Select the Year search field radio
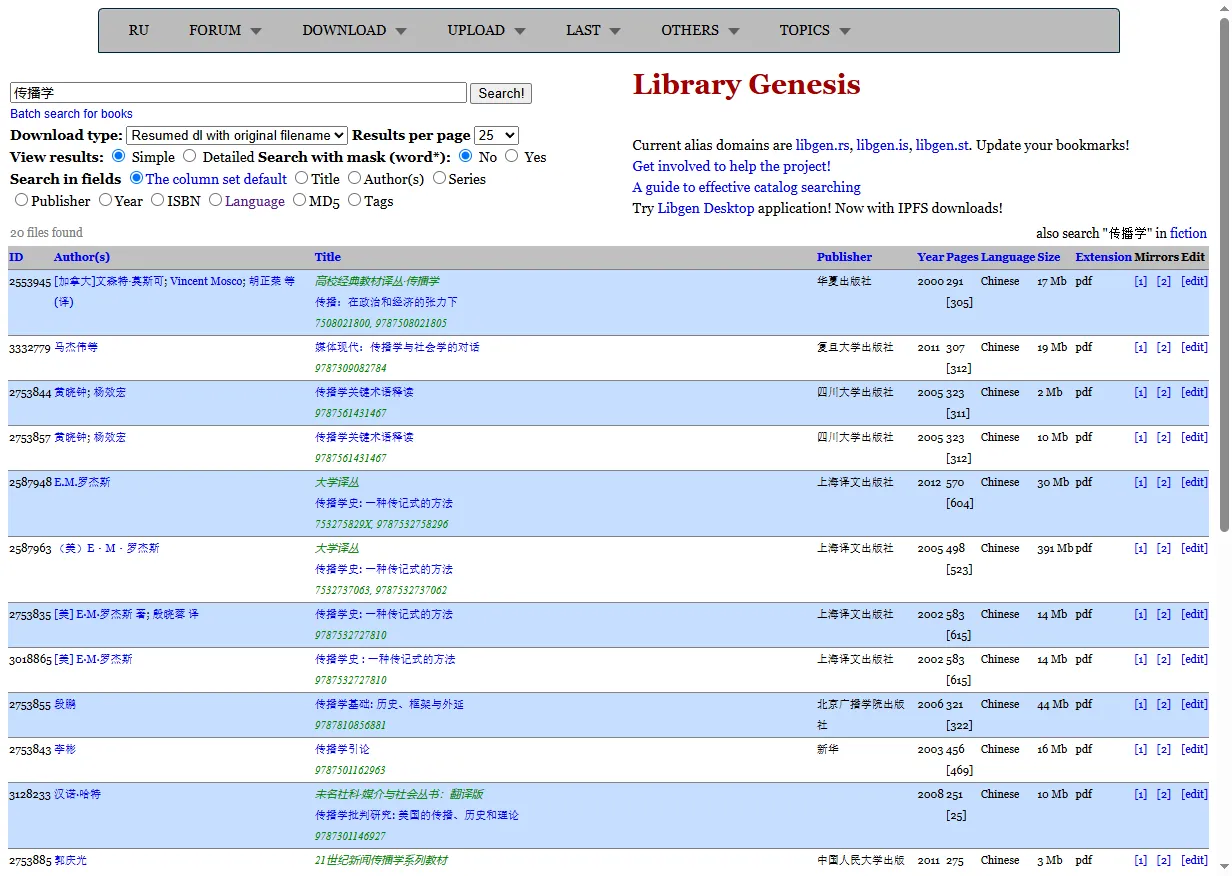This screenshot has height=876, width=1232. coord(105,200)
